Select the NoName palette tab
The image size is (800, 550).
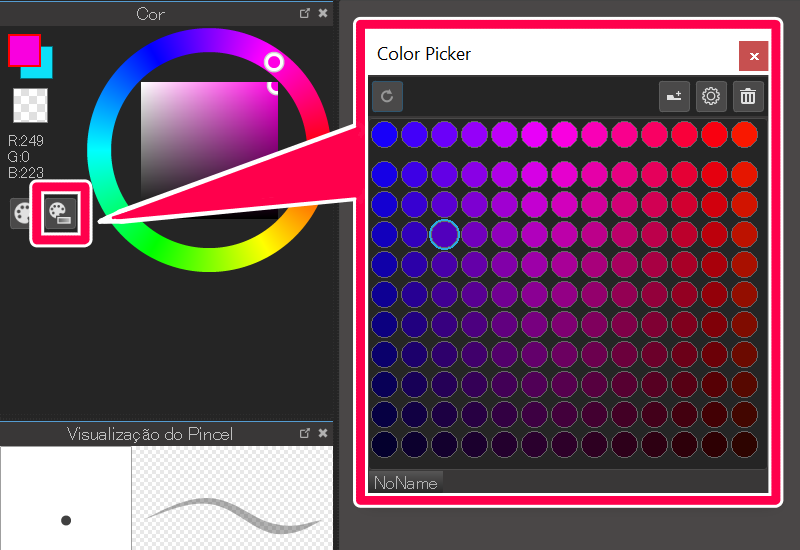406,482
